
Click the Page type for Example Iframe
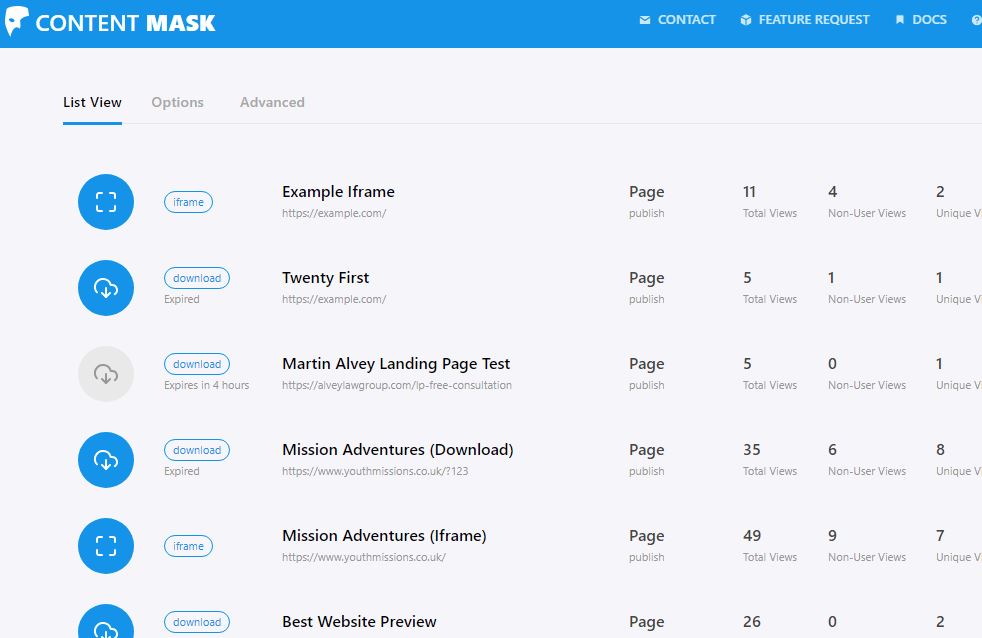click(646, 192)
